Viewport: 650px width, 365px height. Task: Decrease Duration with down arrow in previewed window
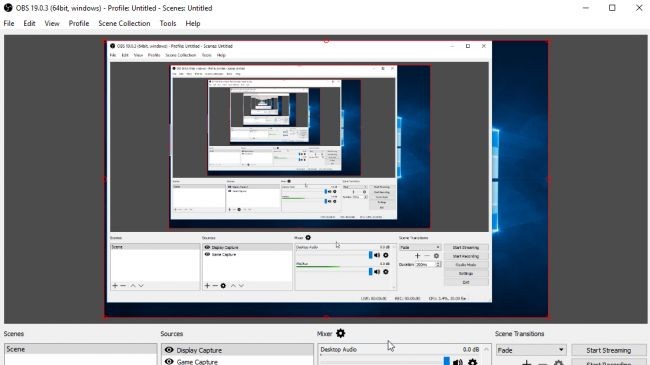pyautogui.click(x=438, y=266)
